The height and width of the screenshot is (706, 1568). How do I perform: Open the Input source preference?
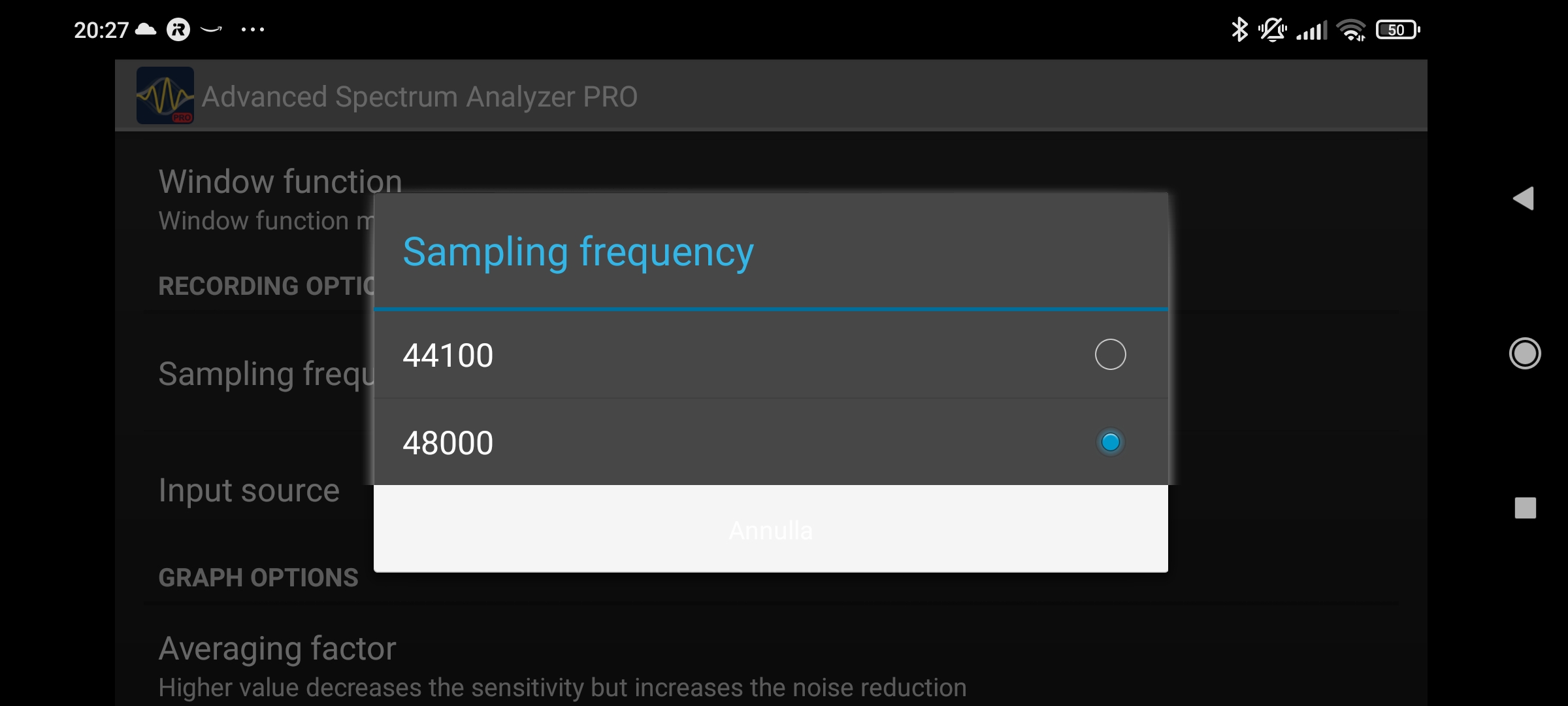tap(249, 490)
